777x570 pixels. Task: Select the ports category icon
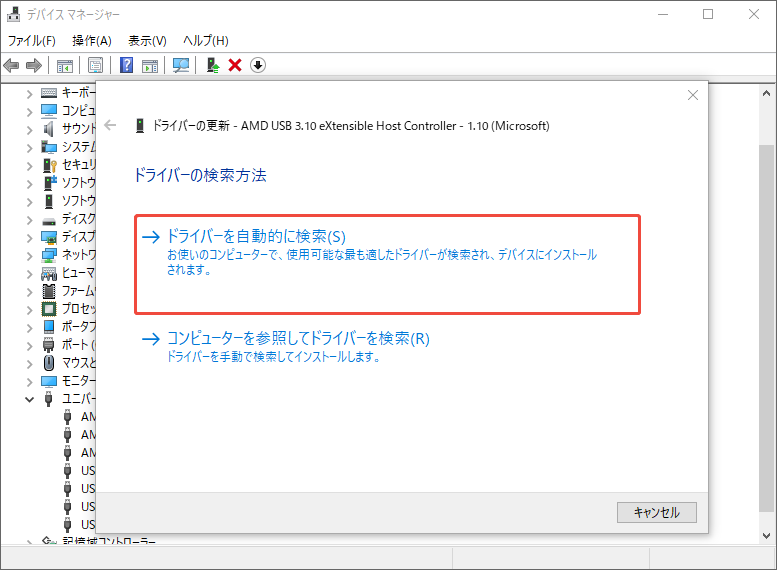pyautogui.click(x=49, y=344)
